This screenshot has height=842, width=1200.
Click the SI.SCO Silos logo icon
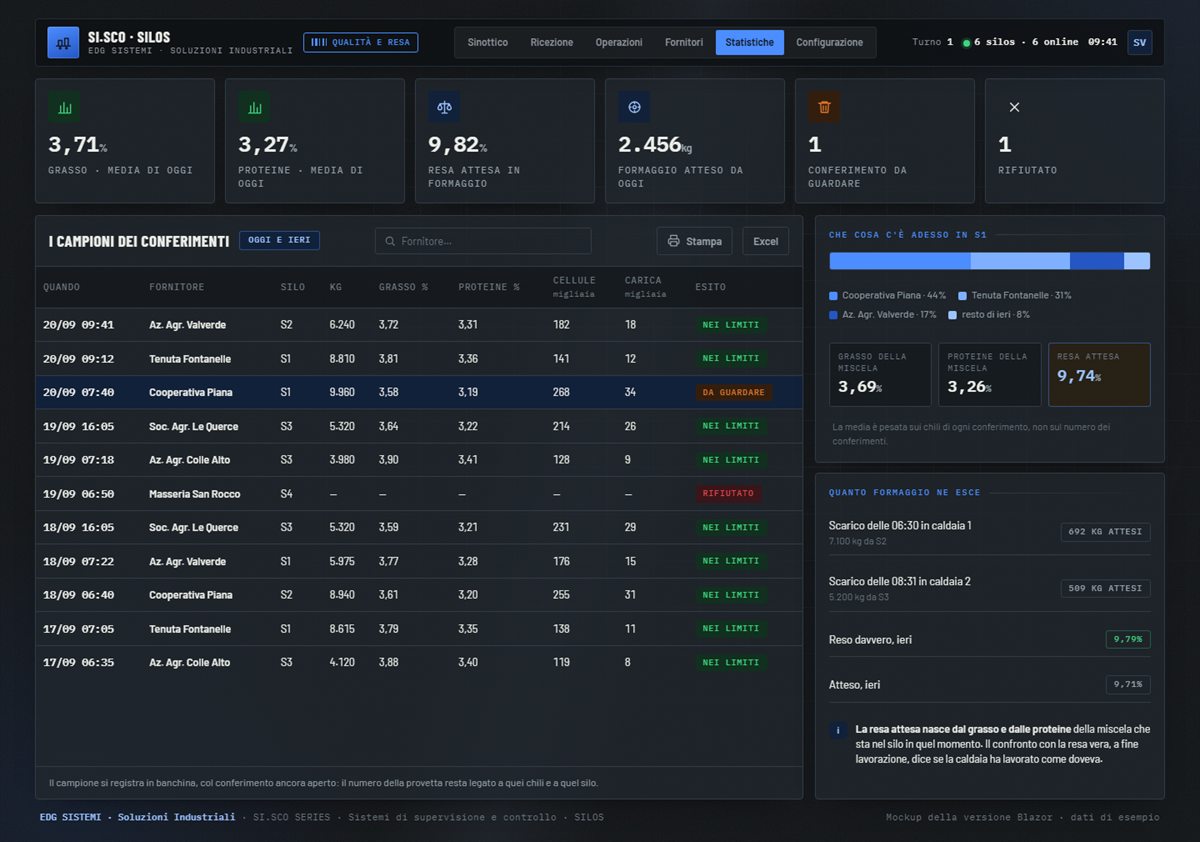tap(63, 43)
